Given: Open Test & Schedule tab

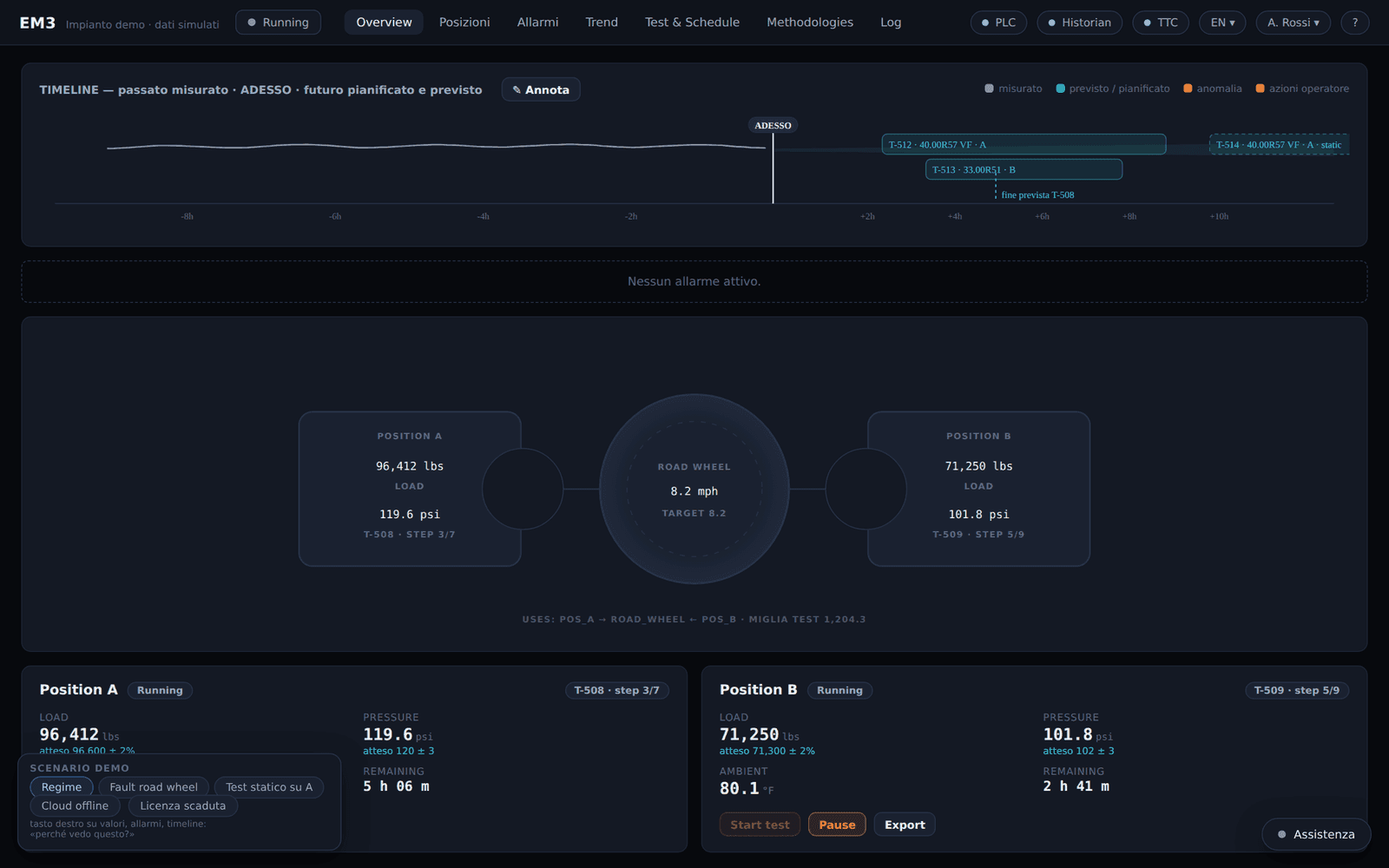Looking at the screenshot, I should [x=692, y=23].
